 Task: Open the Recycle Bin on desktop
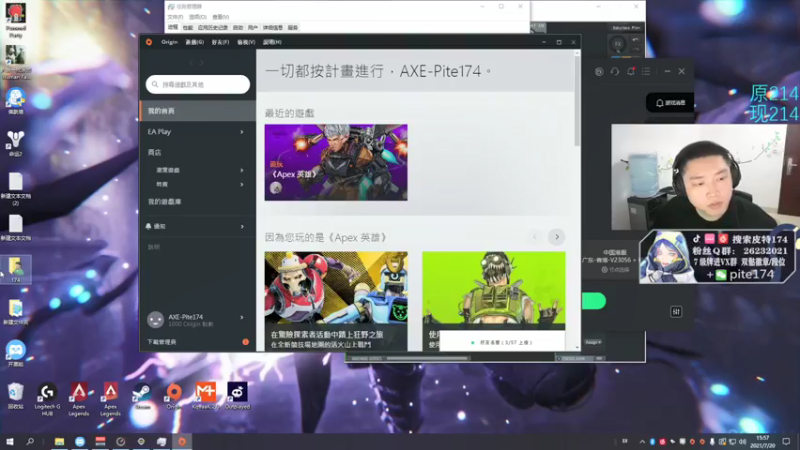(x=16, y=396)
